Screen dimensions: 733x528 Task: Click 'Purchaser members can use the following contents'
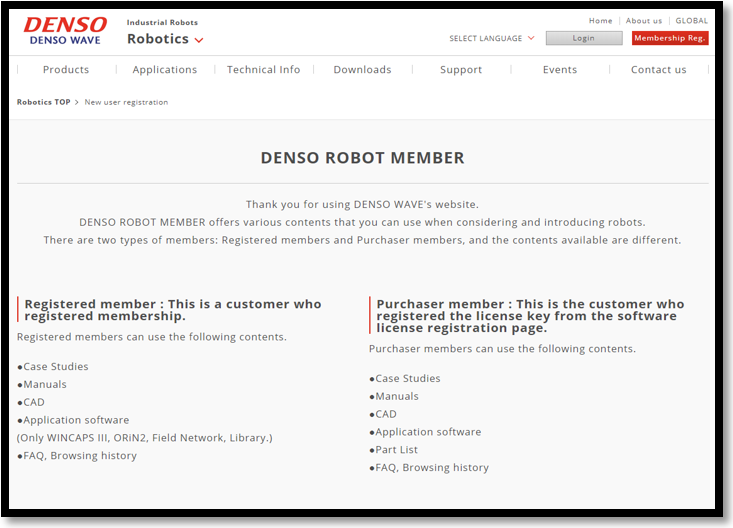pyautogui.click(x=503, y=348)
